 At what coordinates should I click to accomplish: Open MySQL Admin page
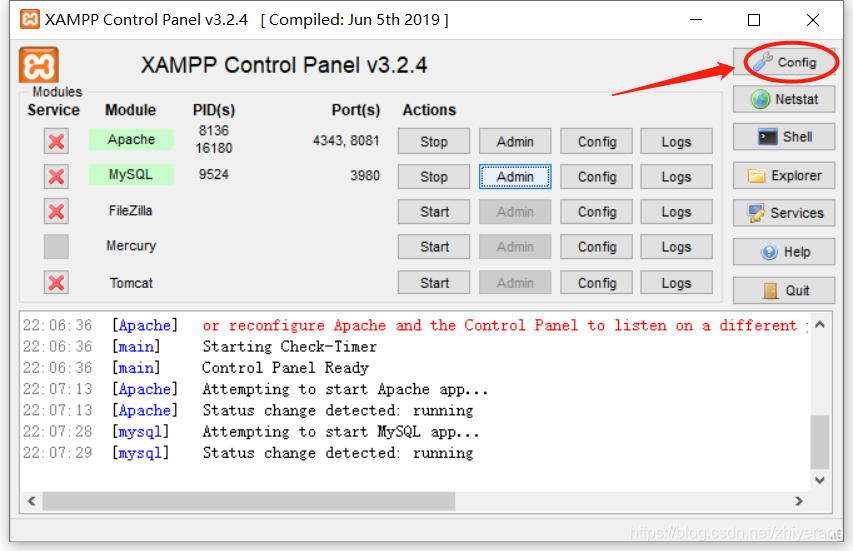(x=515, y=176)
